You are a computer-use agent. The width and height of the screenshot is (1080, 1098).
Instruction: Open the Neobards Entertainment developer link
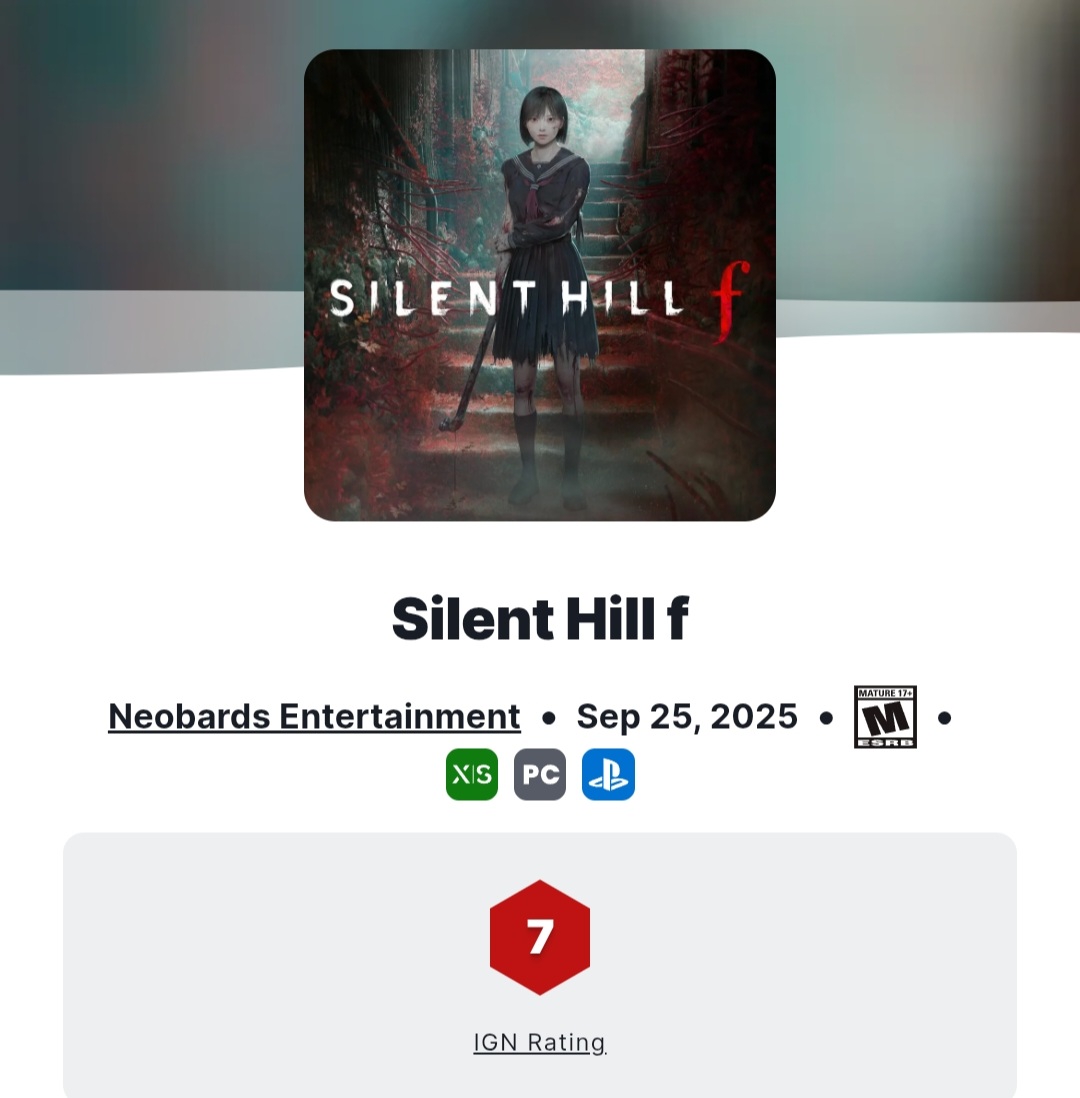coord(314,716)
